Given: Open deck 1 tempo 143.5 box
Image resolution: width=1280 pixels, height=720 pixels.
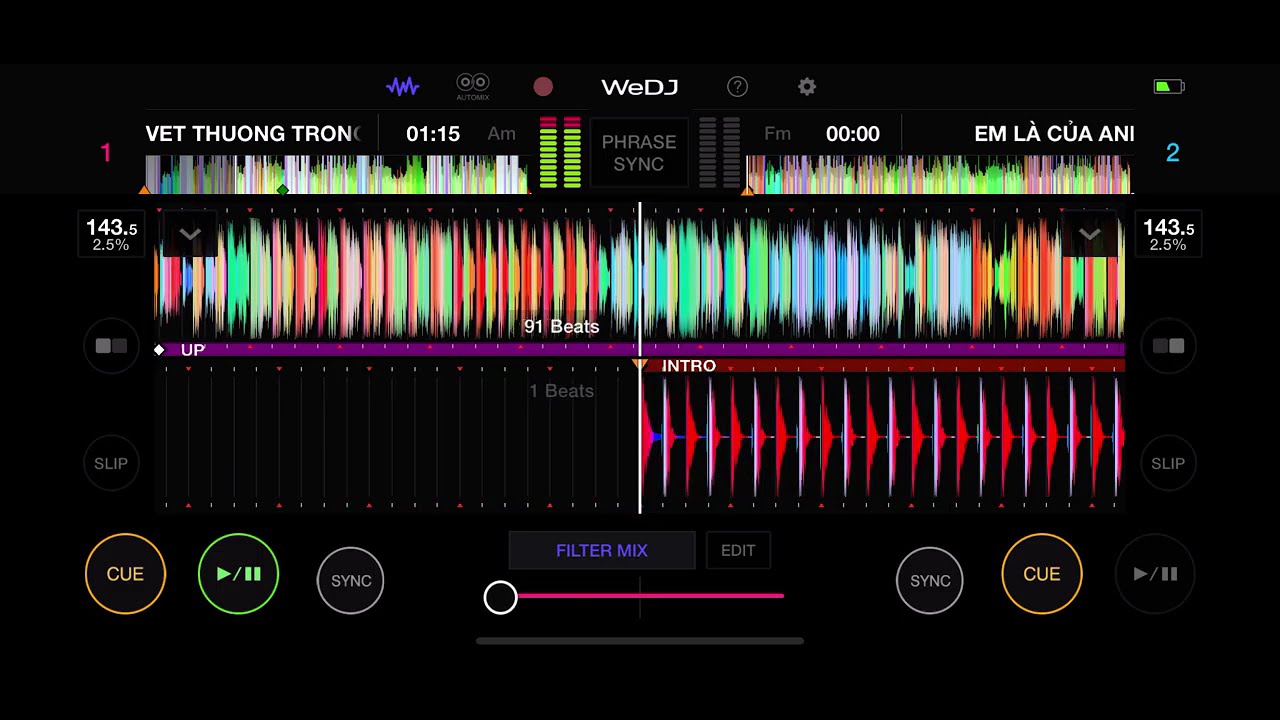Looking at the screenshot, I should [111, 234].
